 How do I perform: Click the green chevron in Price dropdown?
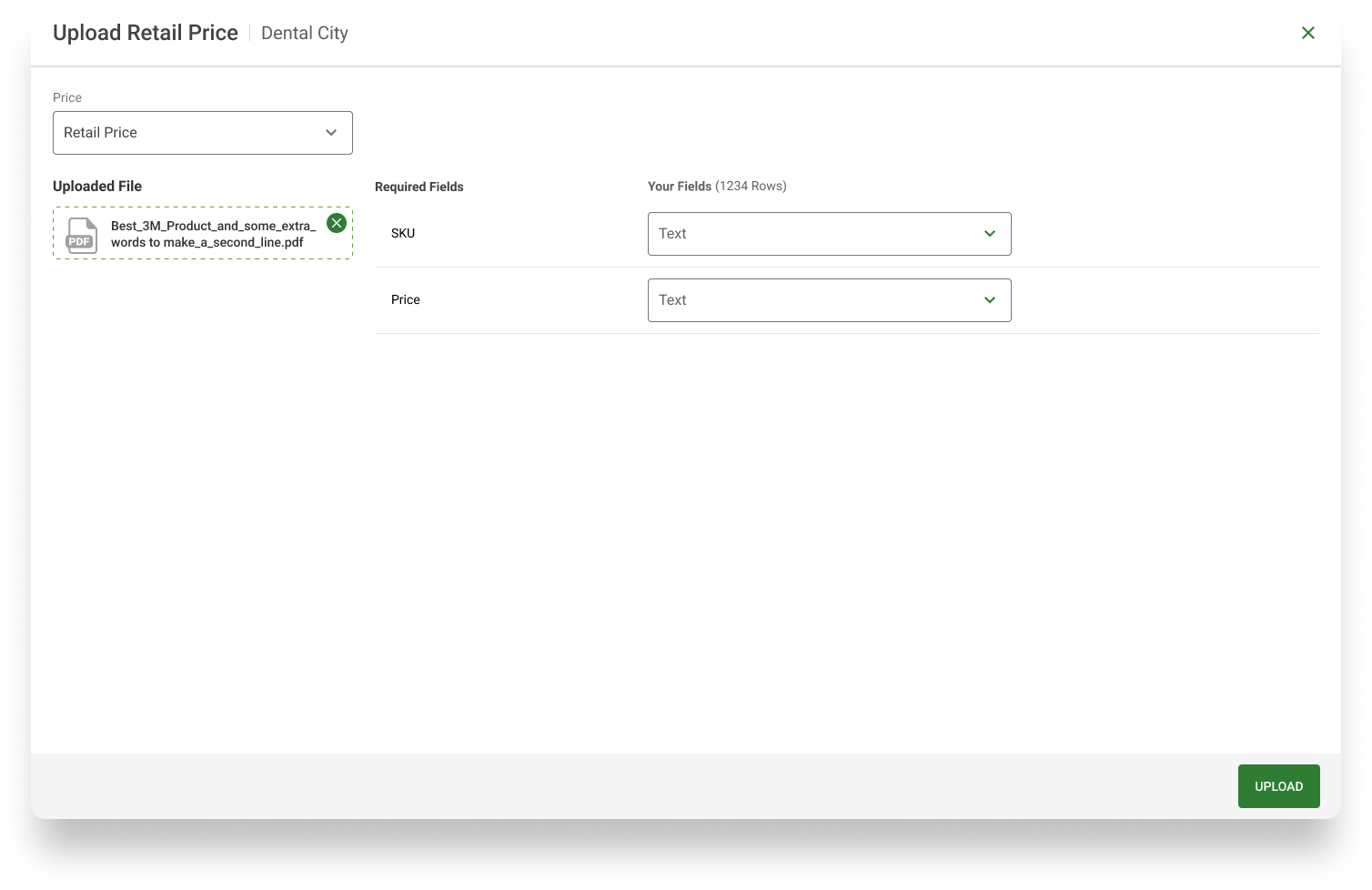pyautogui.click(x=990, y=300)
